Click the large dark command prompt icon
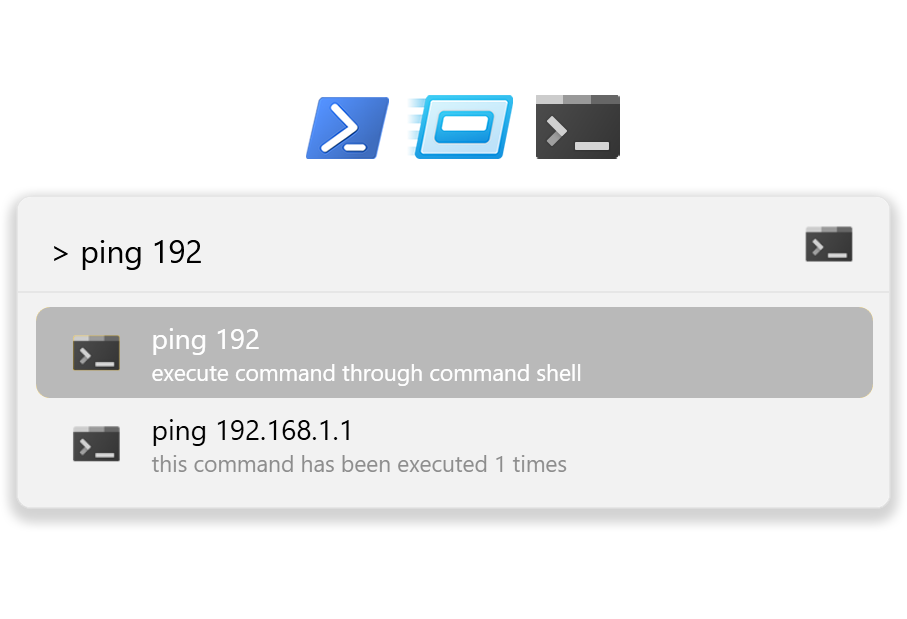The height and width of the screenshot is (619, 907). tap(578, 127)
